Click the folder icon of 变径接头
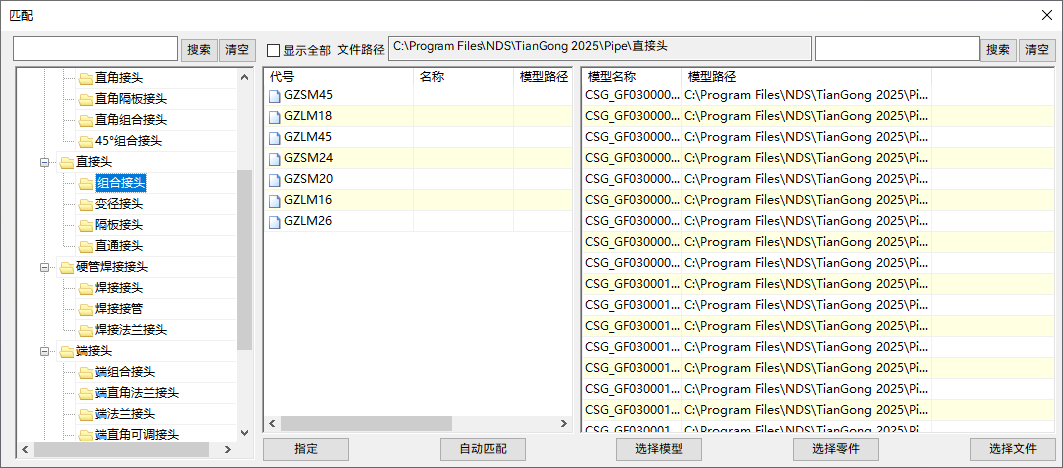The width and height of the screenshot is (1063, 468). tap(85, 204)
